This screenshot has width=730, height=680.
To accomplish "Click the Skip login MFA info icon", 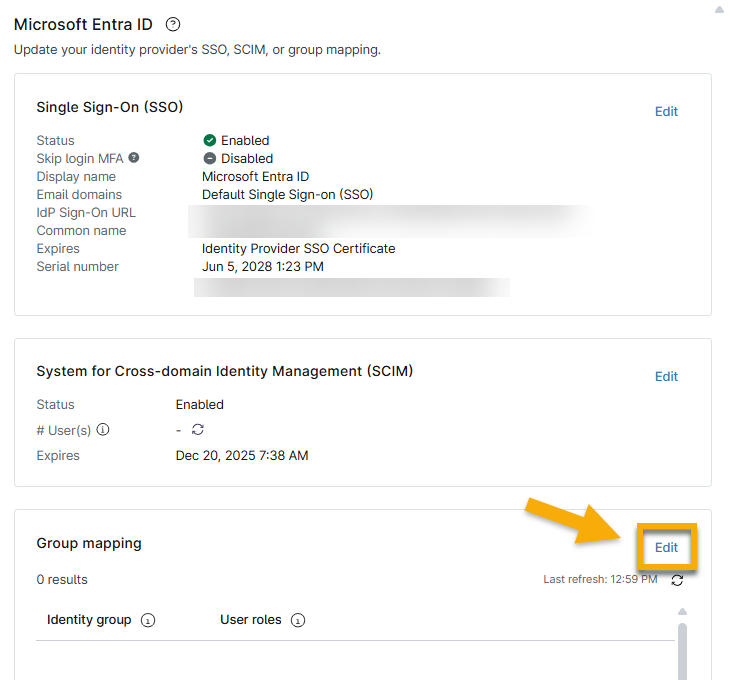I will coord(134,158).
